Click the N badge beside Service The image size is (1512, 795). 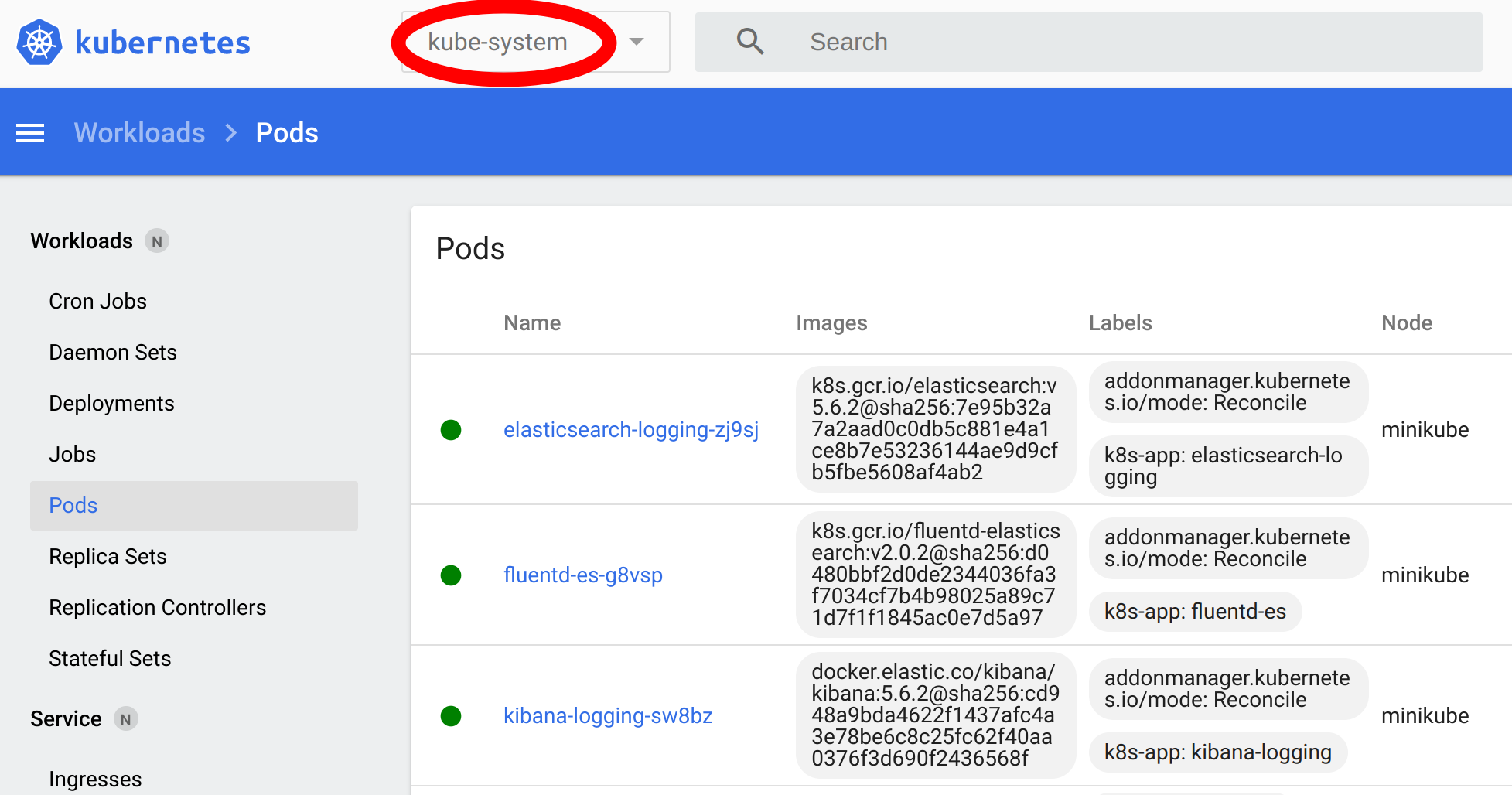(125, 719)
